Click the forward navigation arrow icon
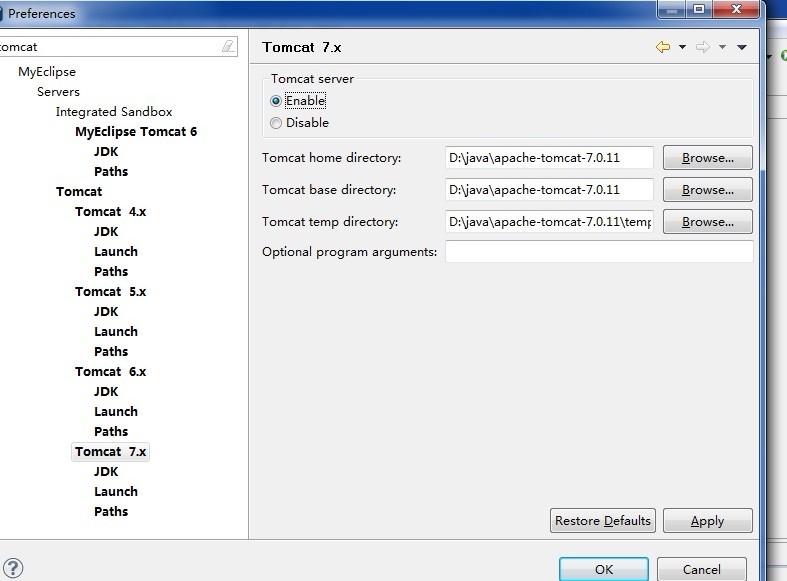 point(703,47)
